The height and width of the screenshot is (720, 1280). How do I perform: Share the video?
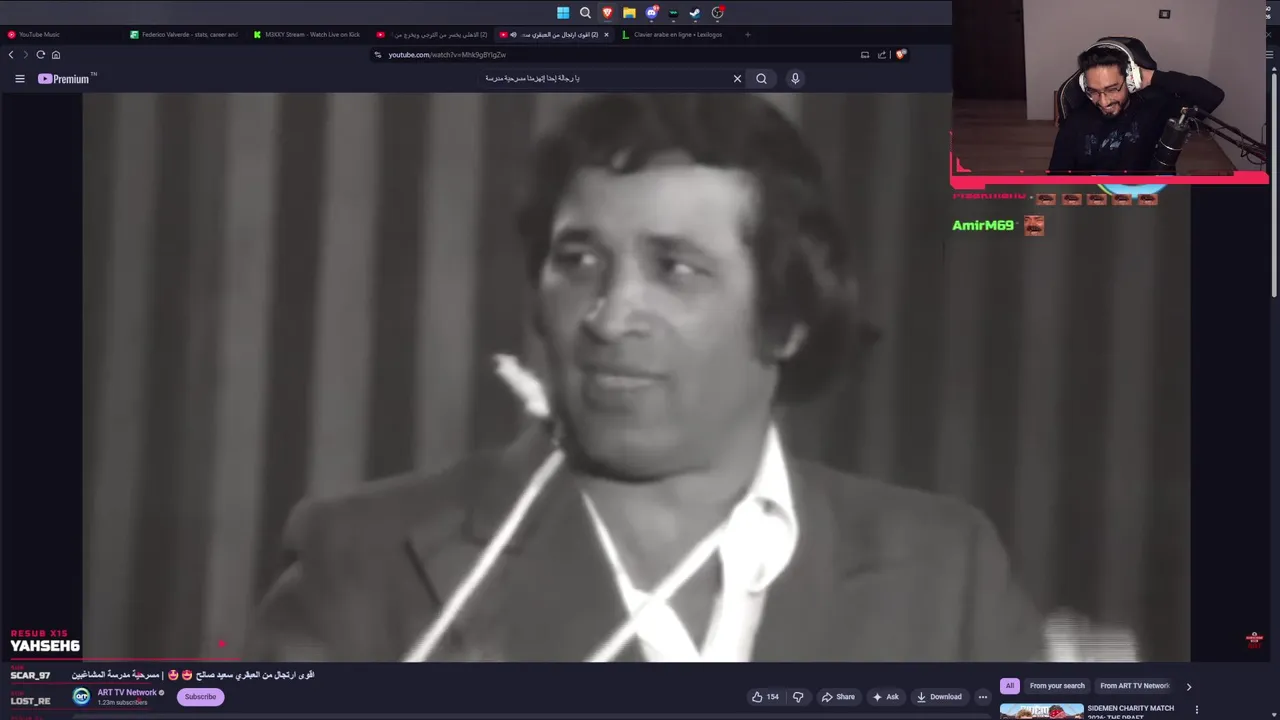pyautogui.click(x=838, y=697)
